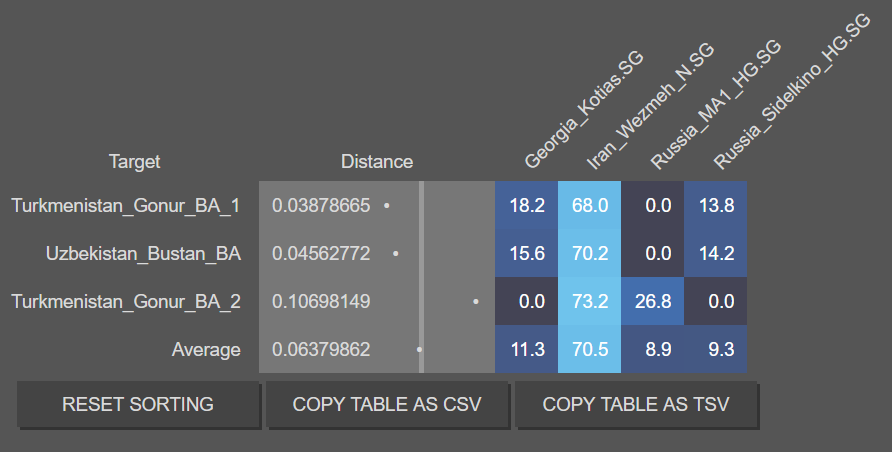Copy the table as CSV
The height and width of the screenshot is (452, 892).
coord(387,404)
